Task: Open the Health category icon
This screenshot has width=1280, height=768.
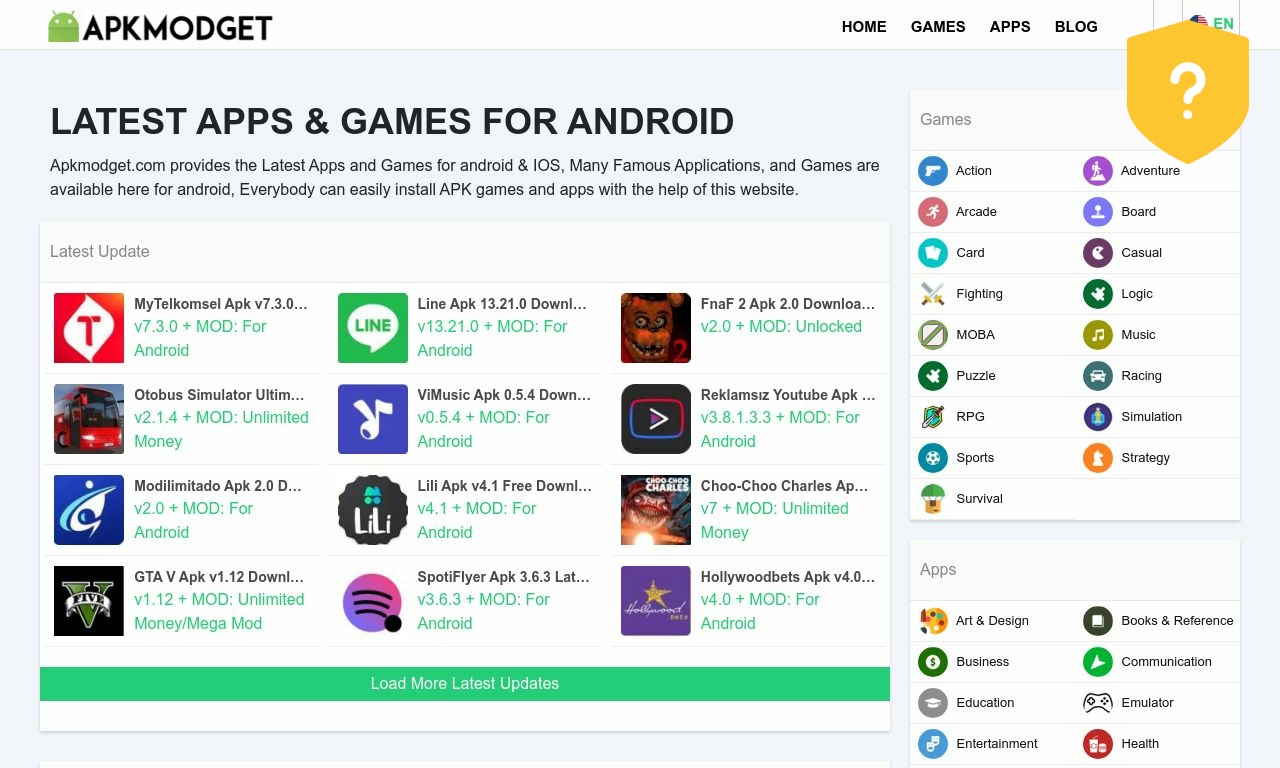Action: [x=1098, y=744]
